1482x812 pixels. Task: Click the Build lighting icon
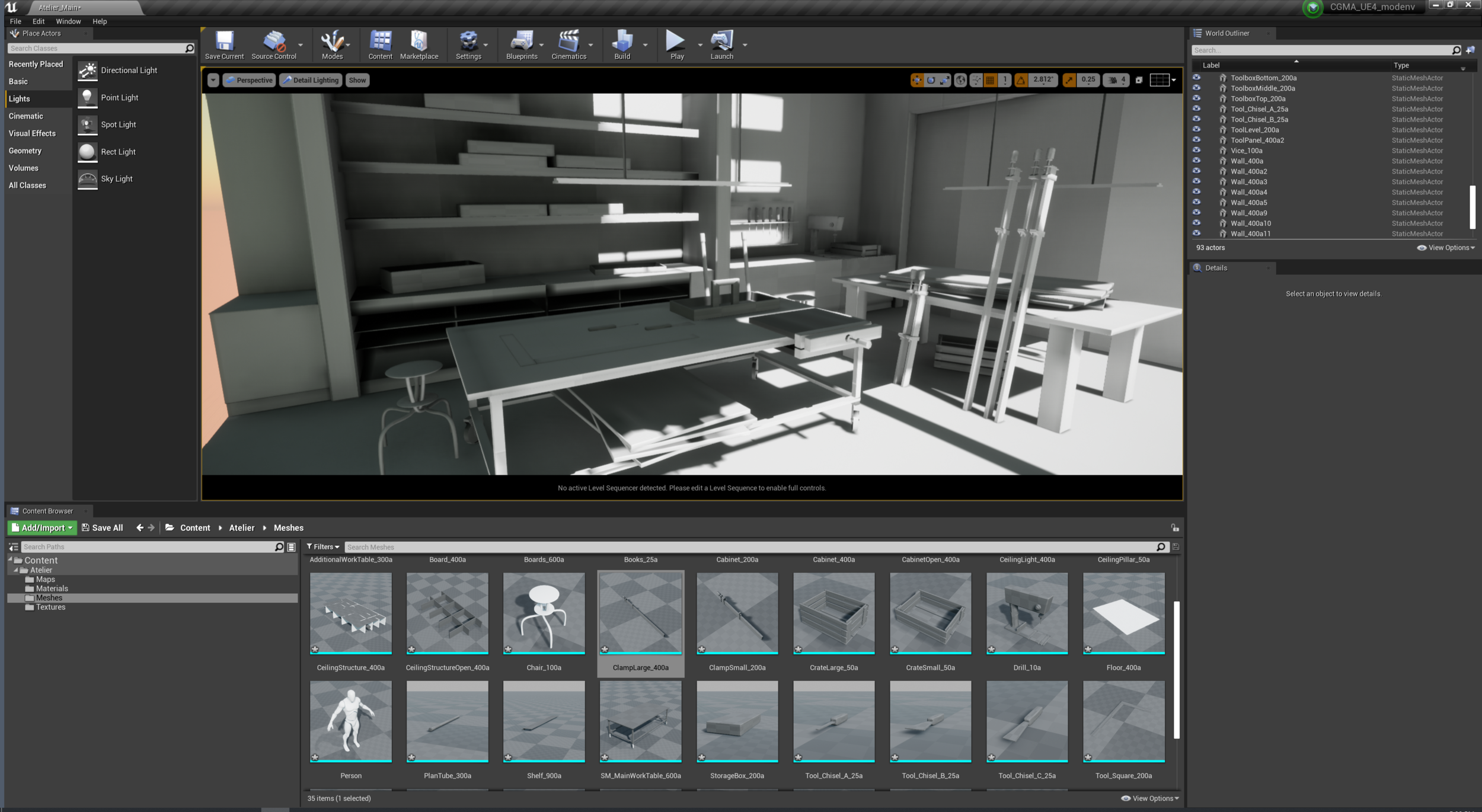coord(622,41)
